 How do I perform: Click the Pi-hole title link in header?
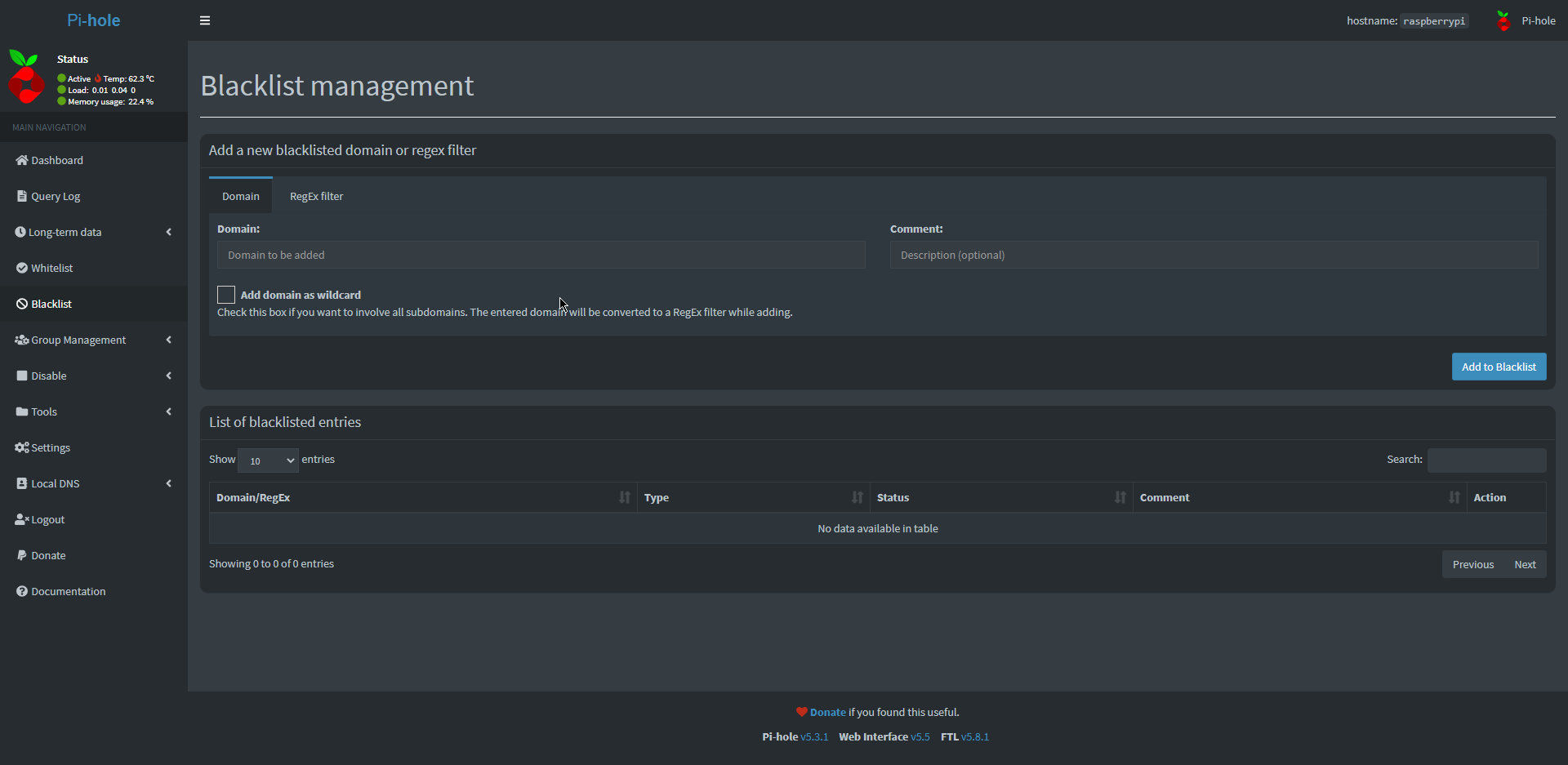point(94,20)
